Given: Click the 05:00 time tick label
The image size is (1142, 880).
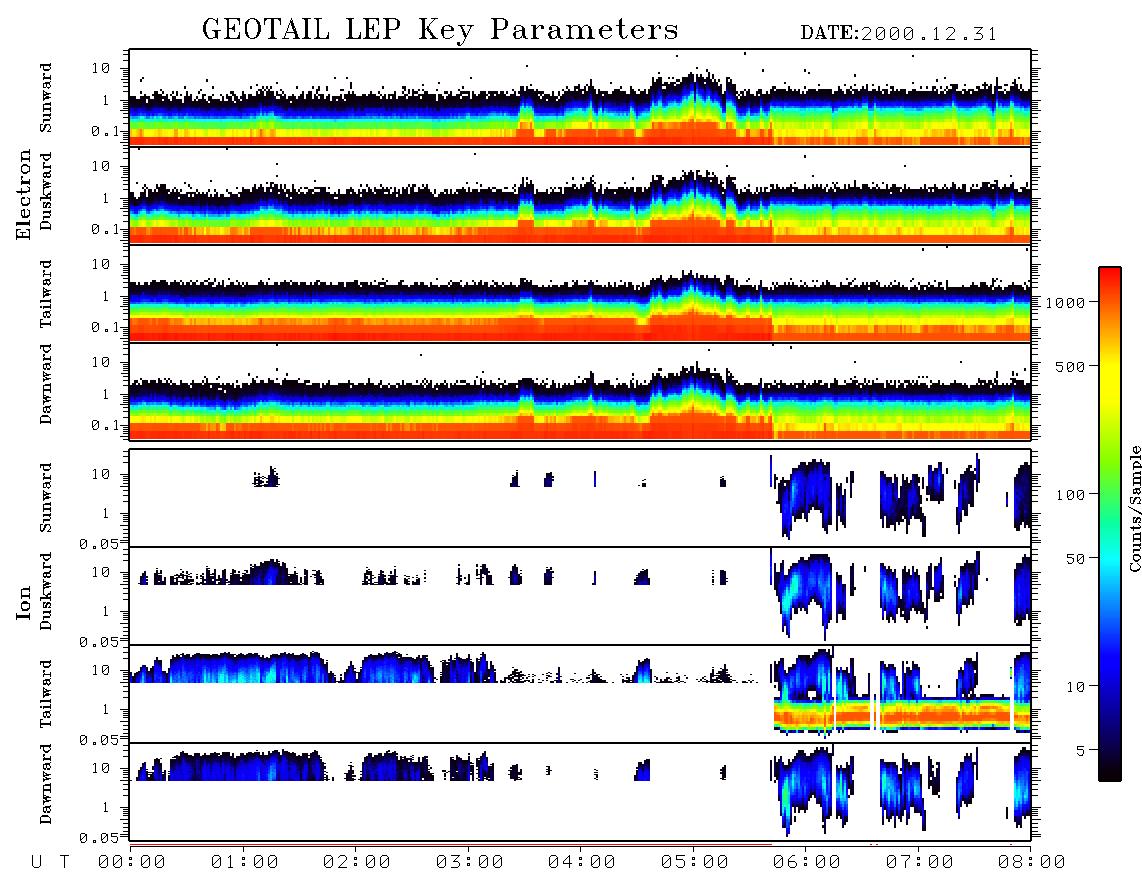Looking at the screenshot, I should click(695, 863).
